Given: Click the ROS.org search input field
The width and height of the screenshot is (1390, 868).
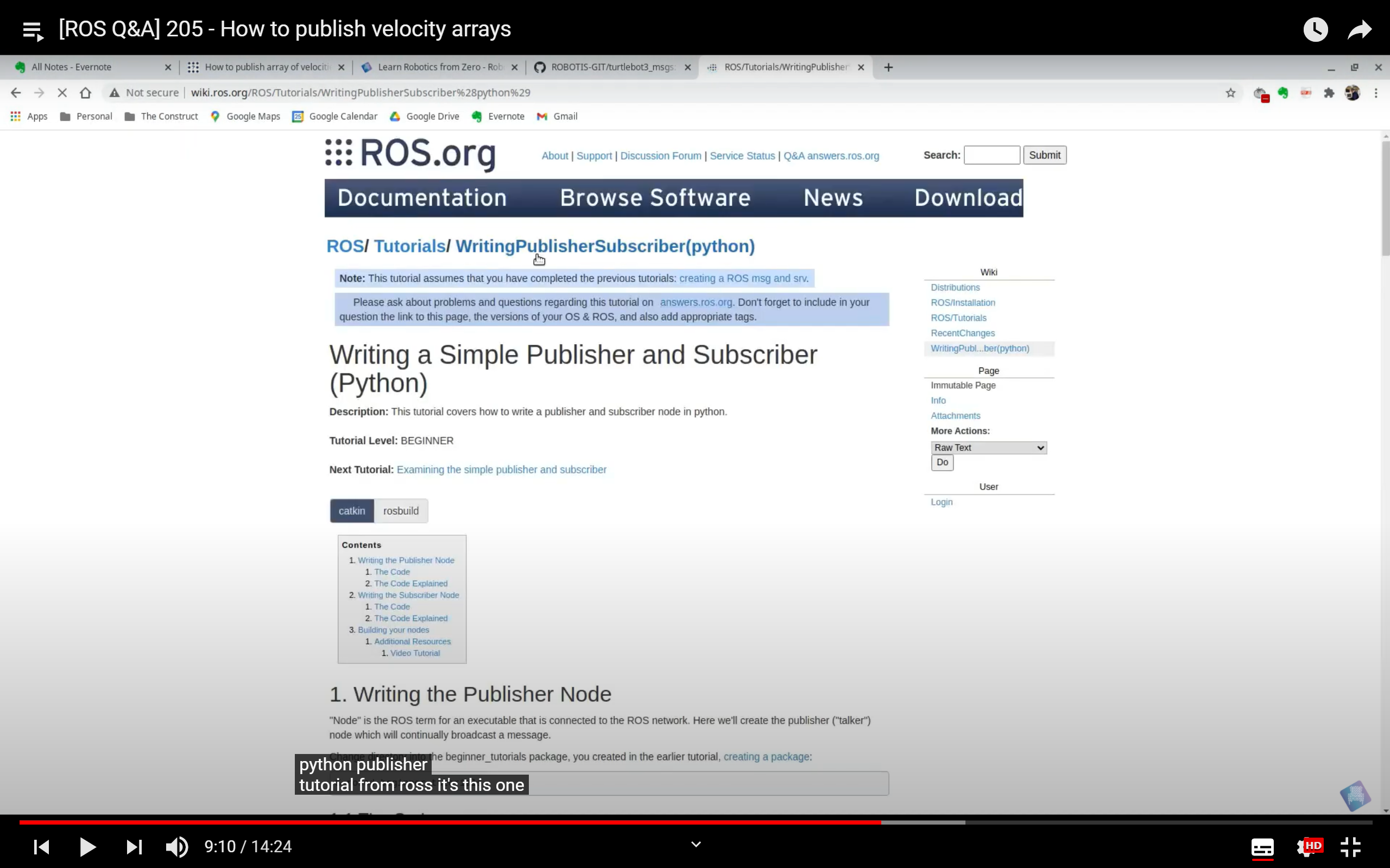Looking at the screenshot, I should [991, 155].
